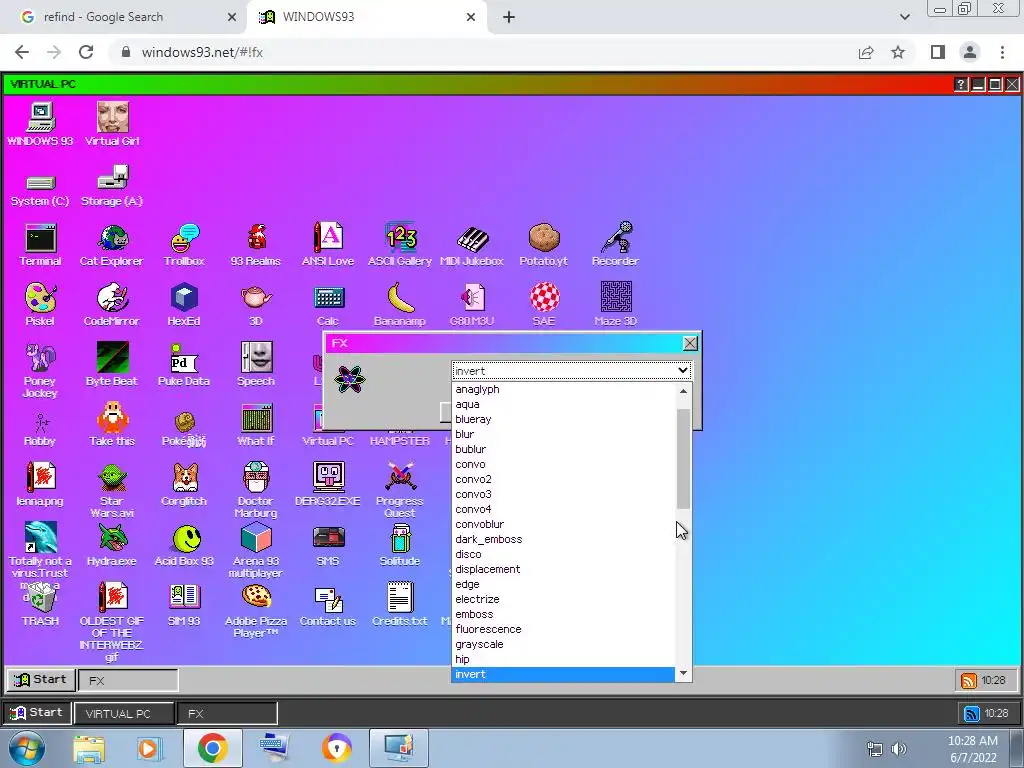Screen dimensions: 1024x768
Task: Click host taskbar volume speaker icon
Action: click(899, 748)
